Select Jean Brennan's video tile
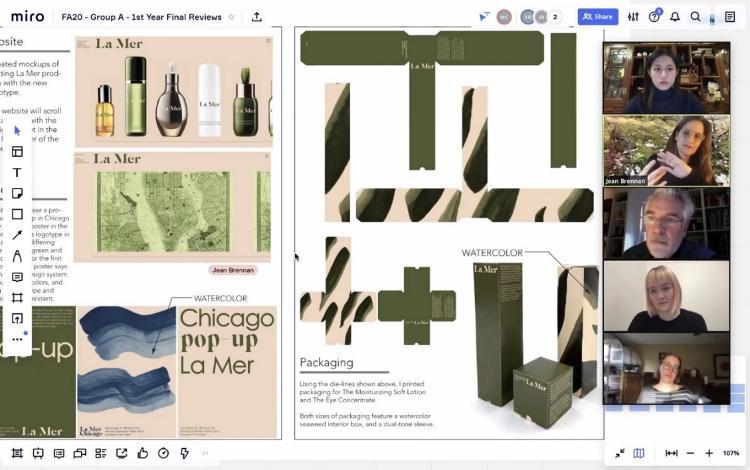The image size is (750, 470). click(667, 151)
